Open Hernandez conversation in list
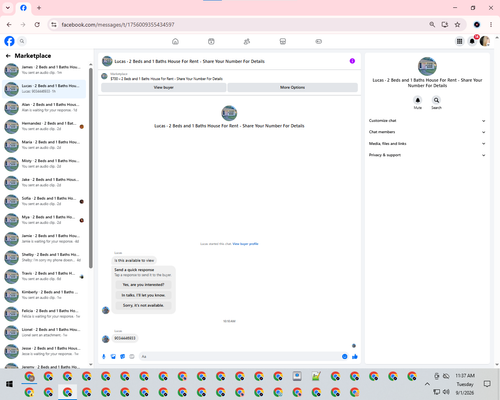Viewport: 500px width, 400px height. point(44,126)
